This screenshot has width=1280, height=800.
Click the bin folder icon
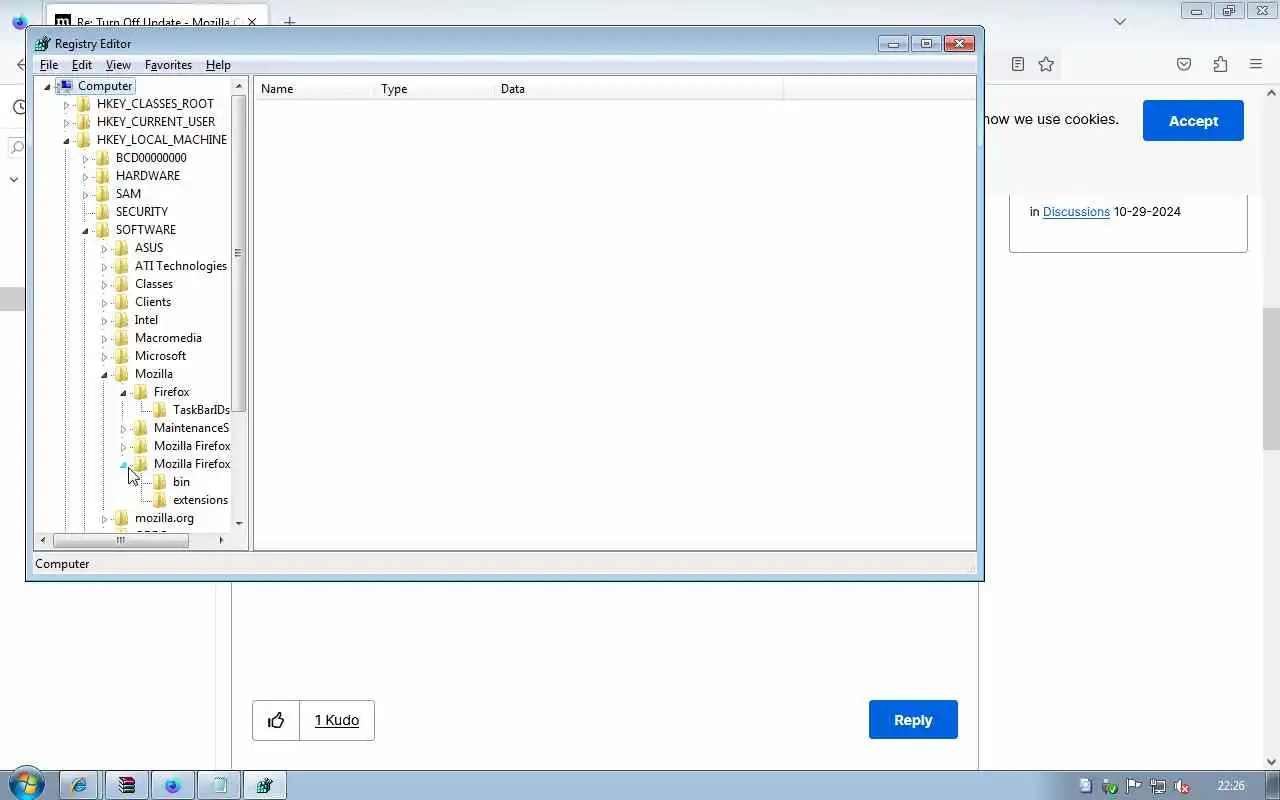click(160, 482)
